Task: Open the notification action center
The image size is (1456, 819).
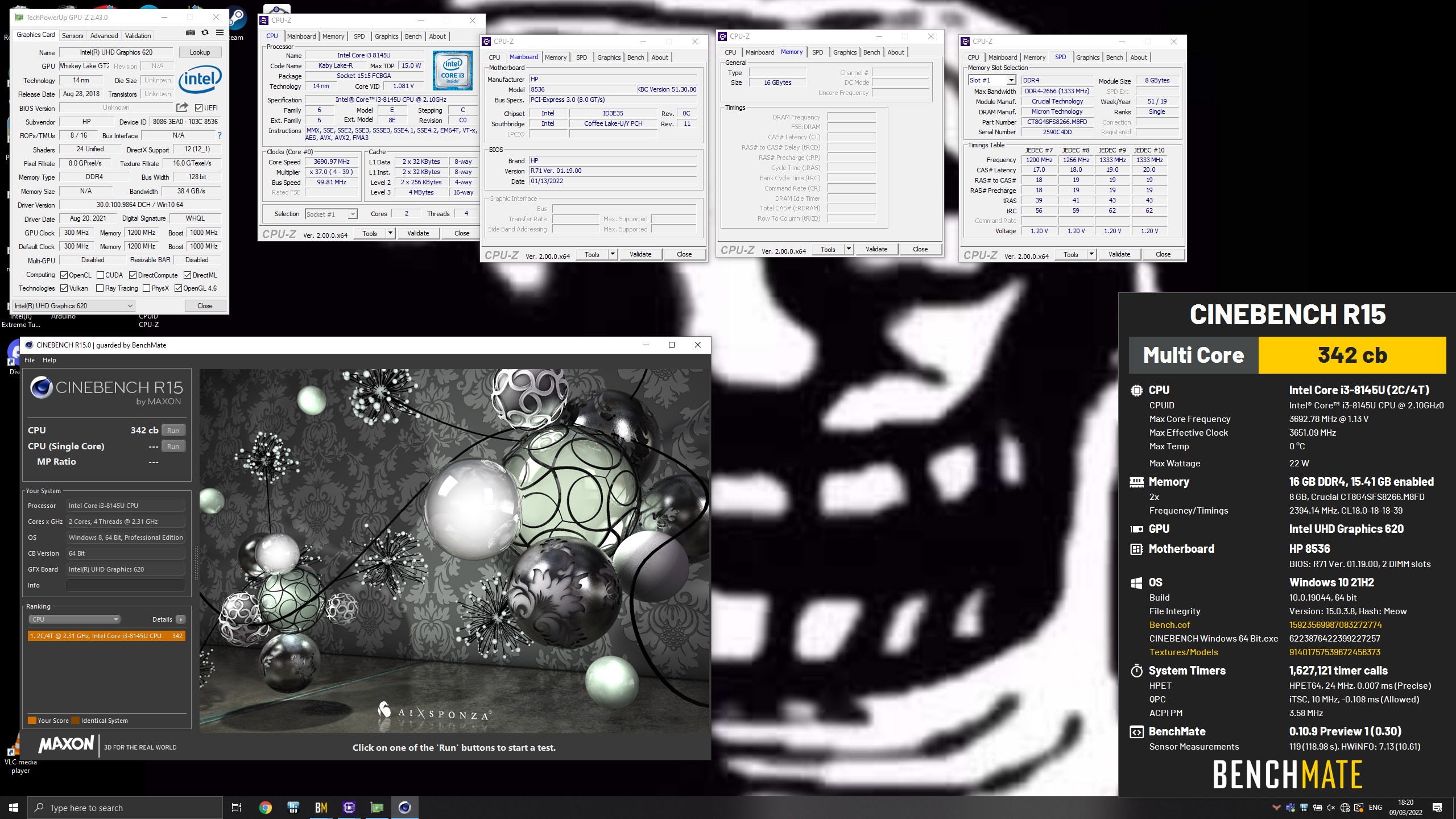Action: 1437,808
